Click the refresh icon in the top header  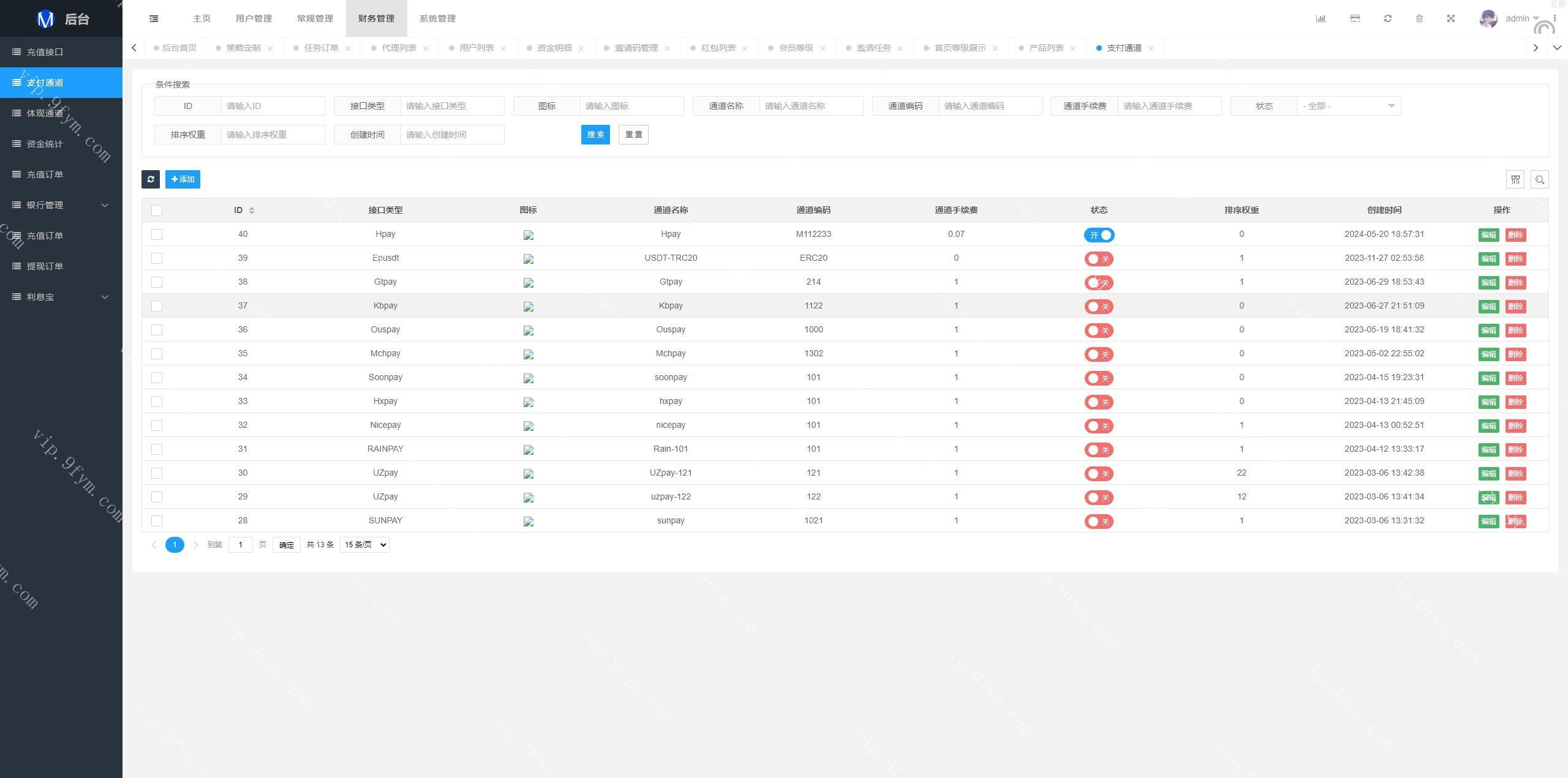point(1388,18)
